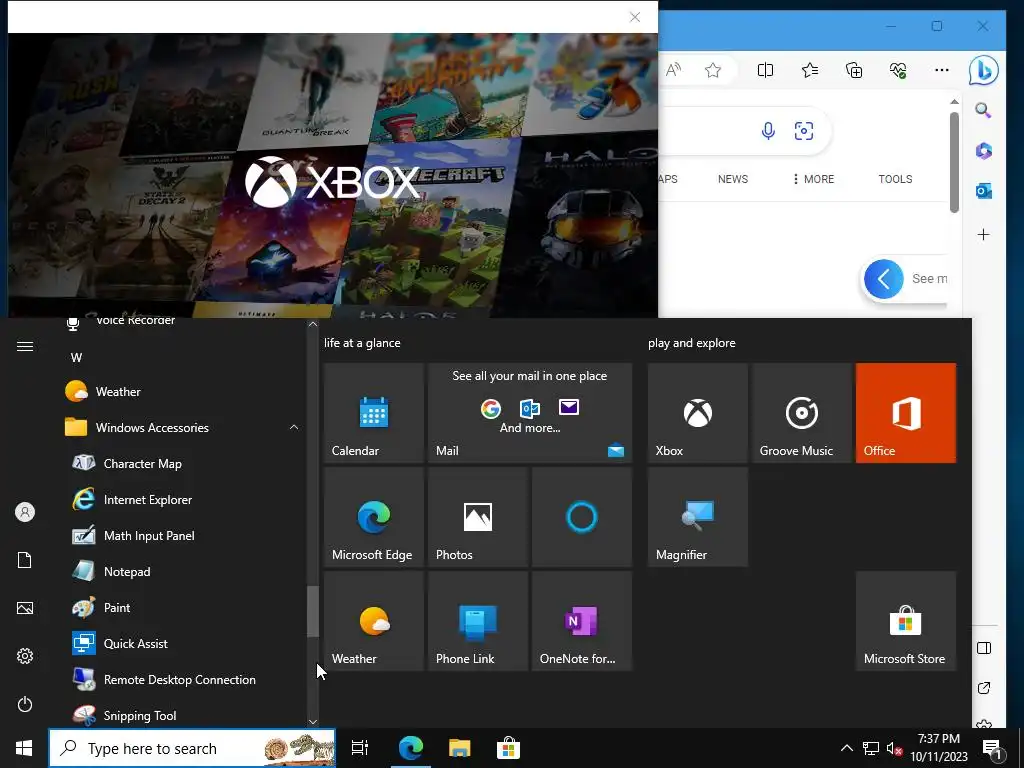Click the Power button in Start
Viewport: 1024px width, 768px height.
(x=25, y=704)
